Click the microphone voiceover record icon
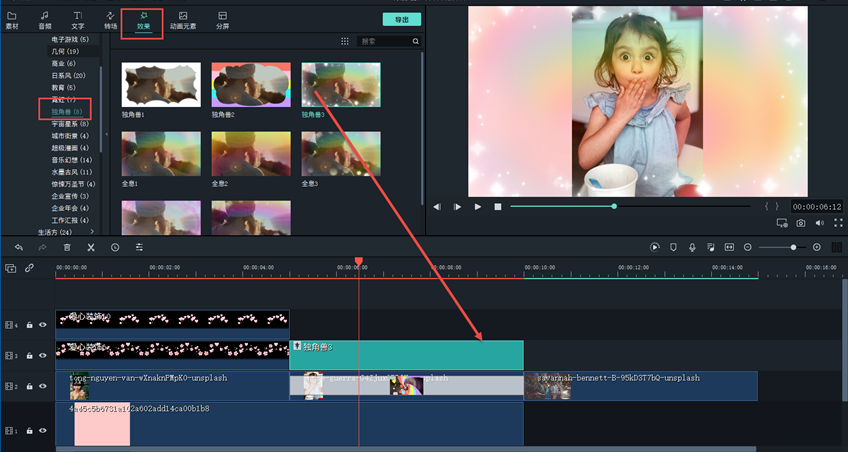This screenshot has width=848, height=452. (x=692, y=247)
